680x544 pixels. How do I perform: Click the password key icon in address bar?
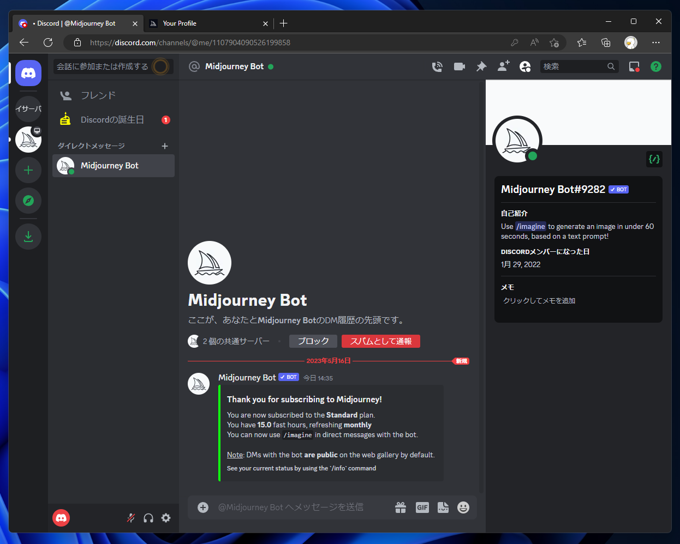coord(514,43)
